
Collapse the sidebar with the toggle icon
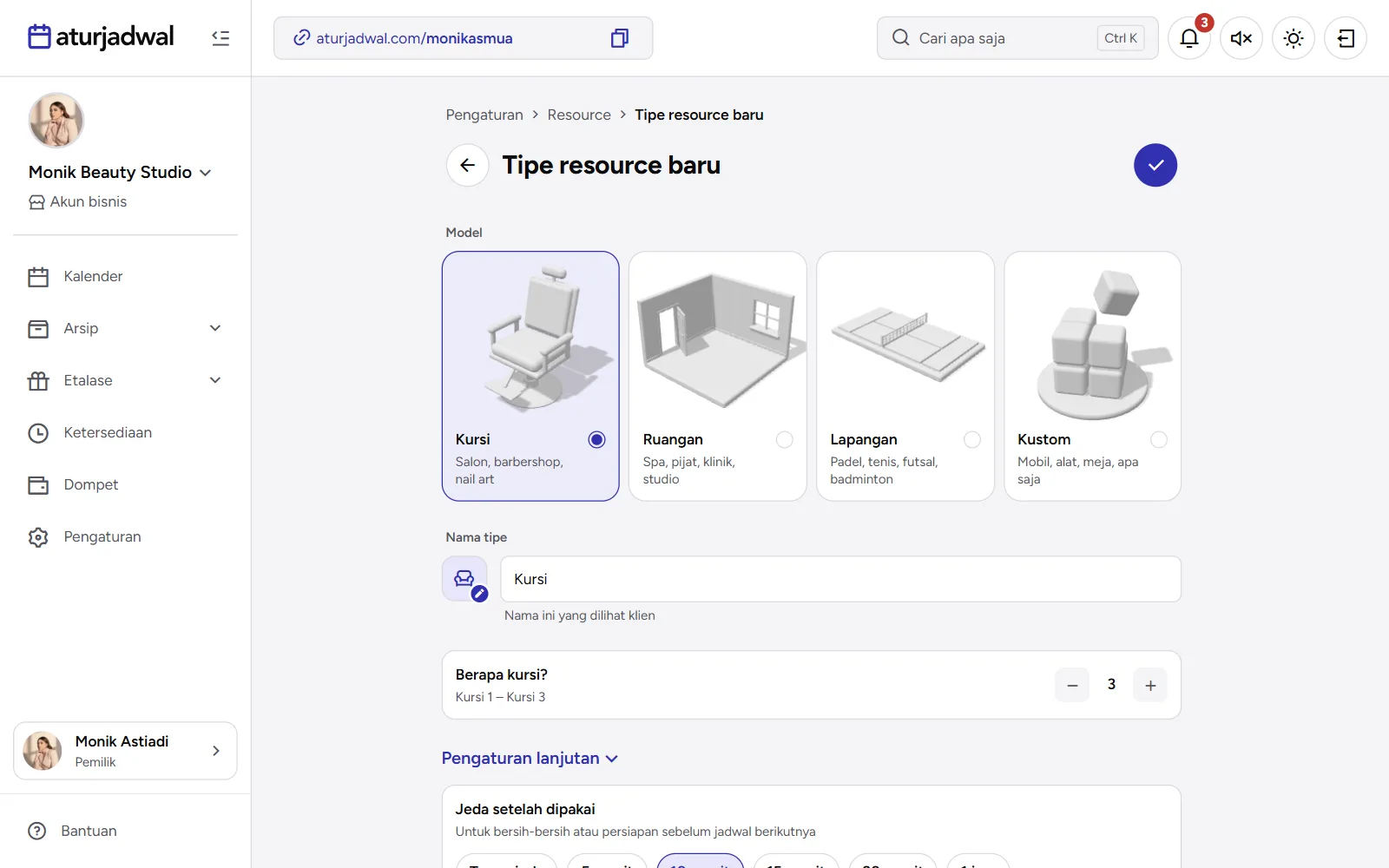pyautogui.click(x=221, y=38)
